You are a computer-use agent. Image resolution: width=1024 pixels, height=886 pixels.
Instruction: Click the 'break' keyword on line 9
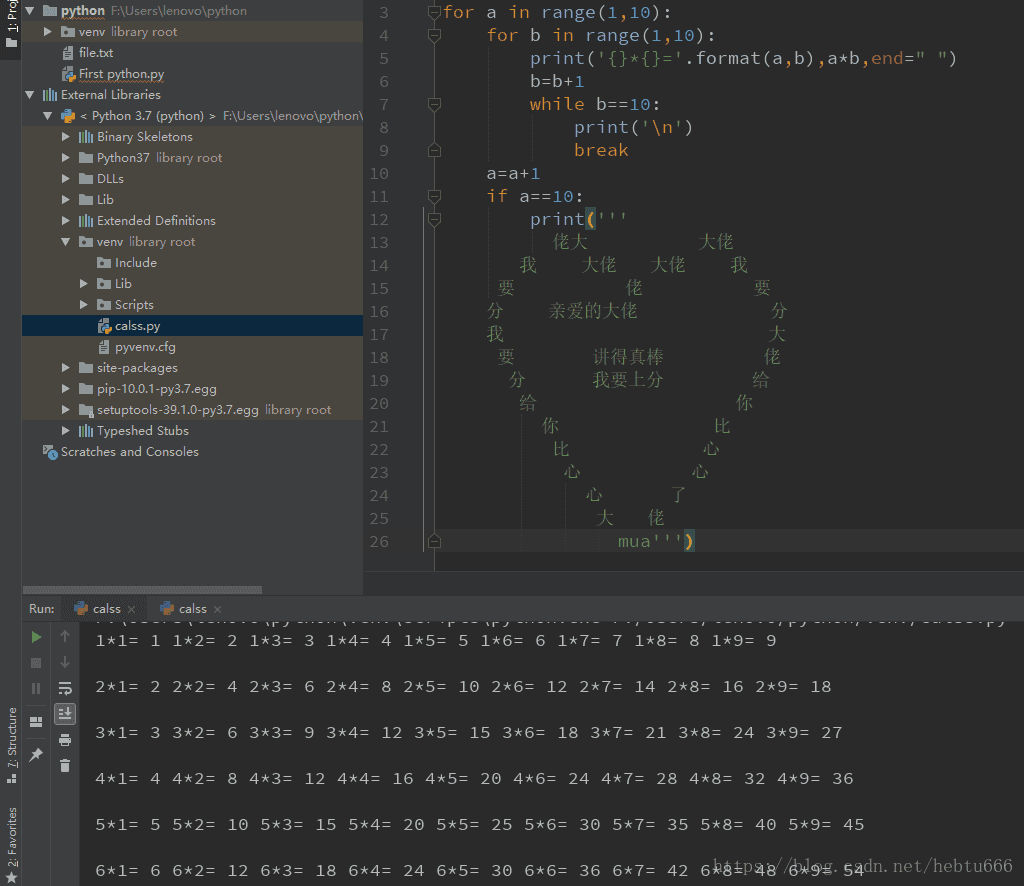coord(601,150)
